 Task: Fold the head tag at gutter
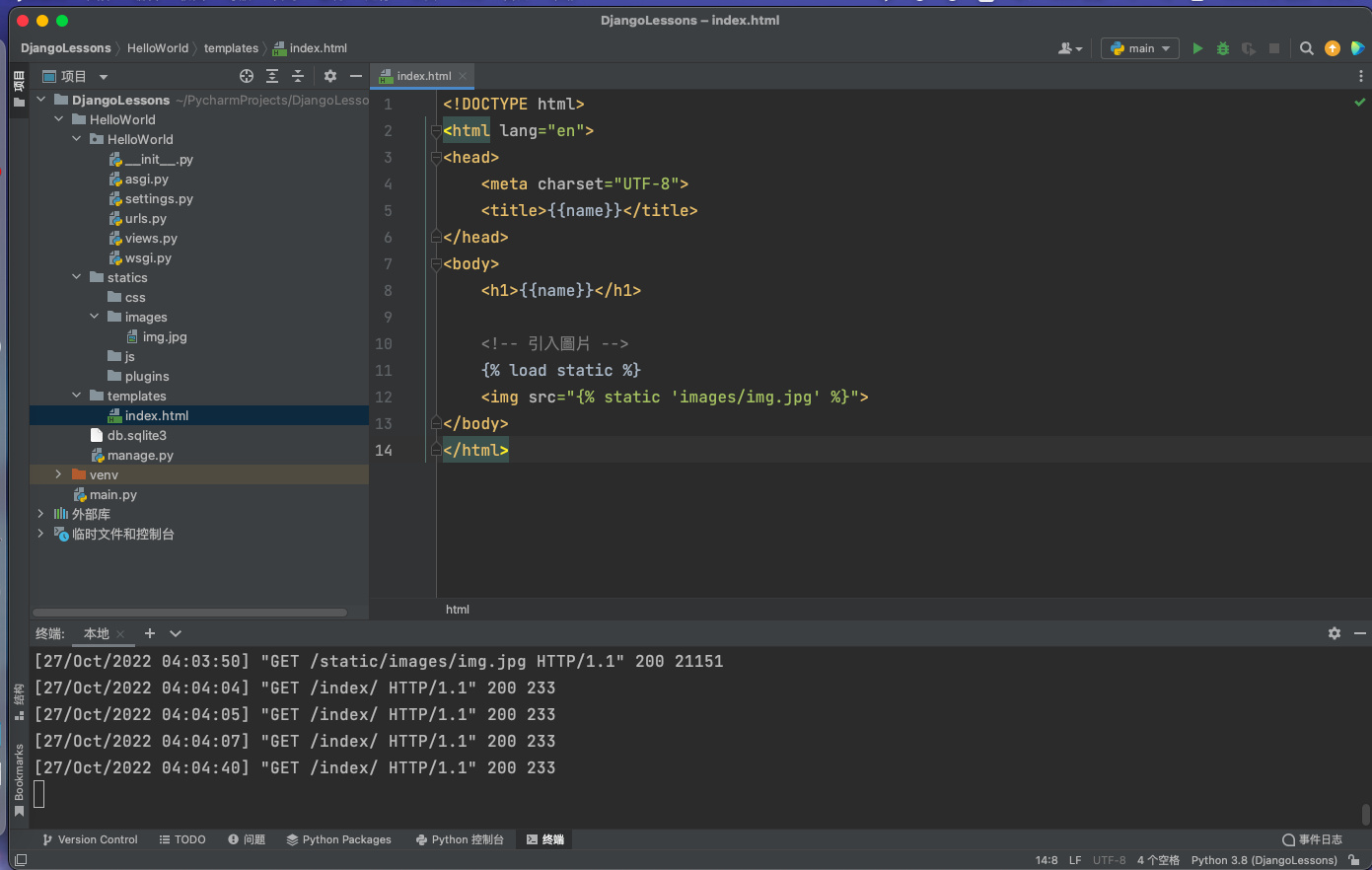[x=435, y=158]
